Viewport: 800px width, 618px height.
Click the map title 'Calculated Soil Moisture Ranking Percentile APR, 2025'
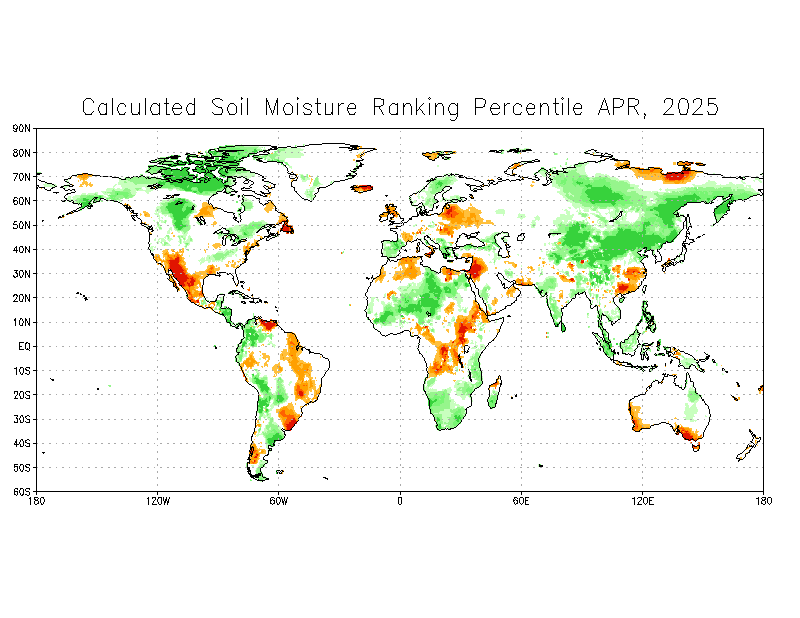[400, 108]
